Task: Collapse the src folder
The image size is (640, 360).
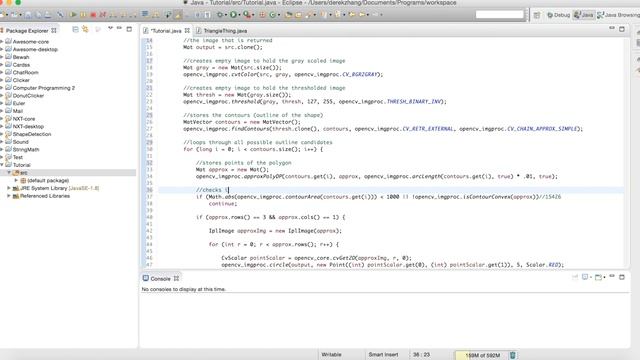Action: point(9,173)
